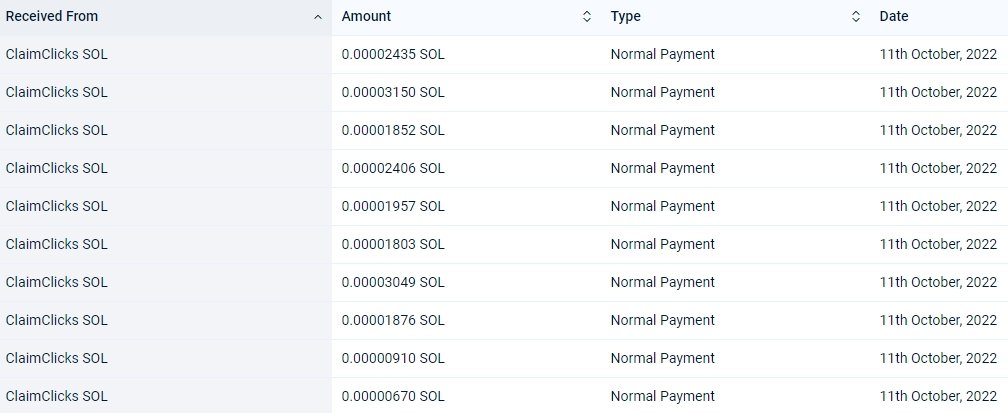The width and height of the screenshot is (1008, 413).
Task: Sort table by Type header
Action: [x=626, y=17]
